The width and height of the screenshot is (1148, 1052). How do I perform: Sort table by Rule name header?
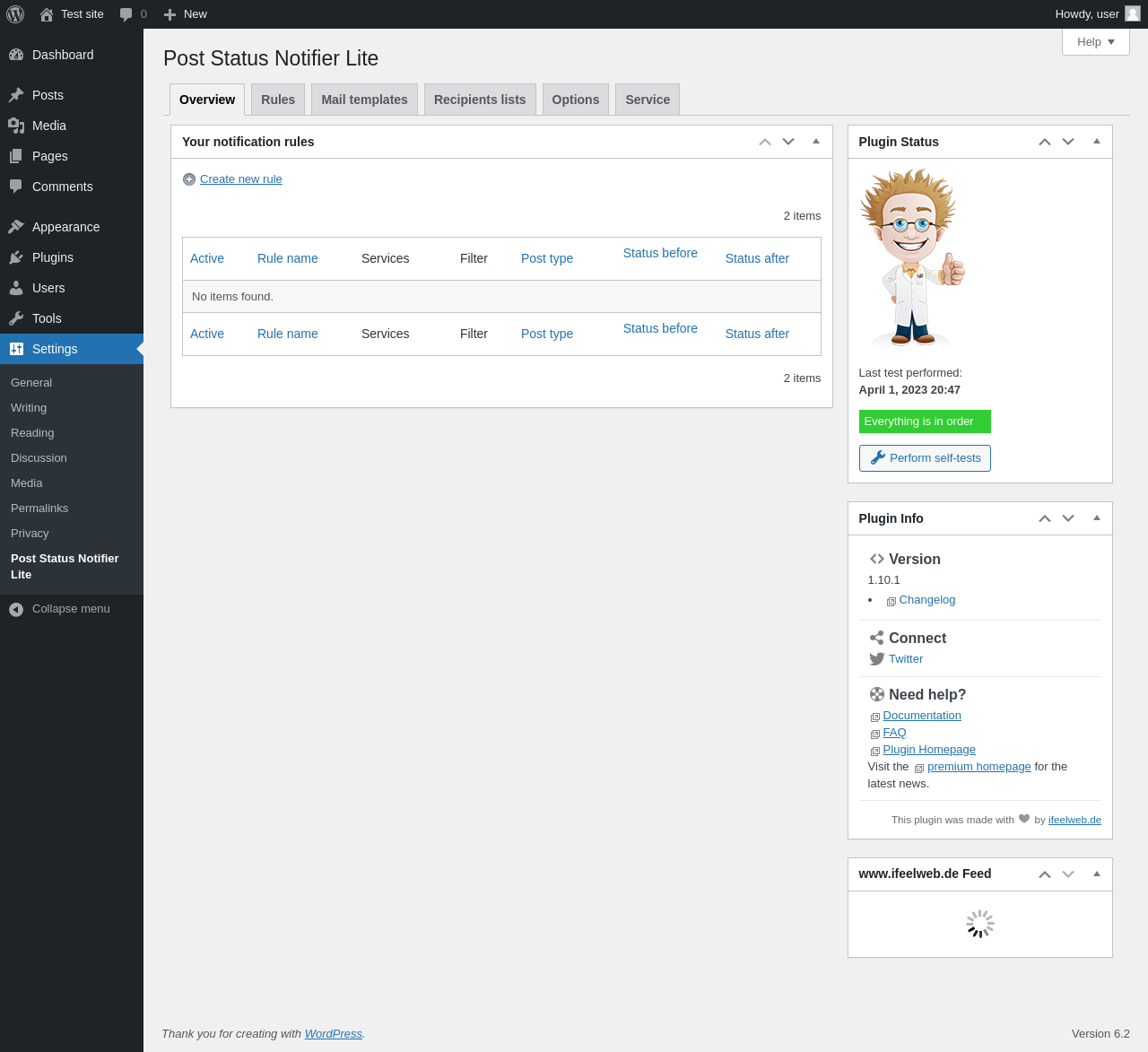(x=287, y=258)
